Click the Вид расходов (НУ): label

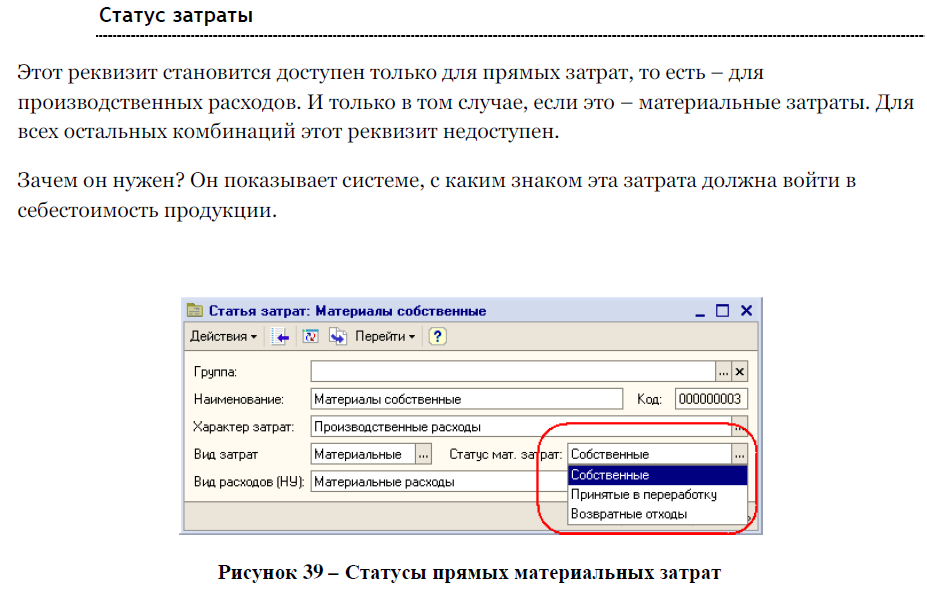(x=249, y=482)
